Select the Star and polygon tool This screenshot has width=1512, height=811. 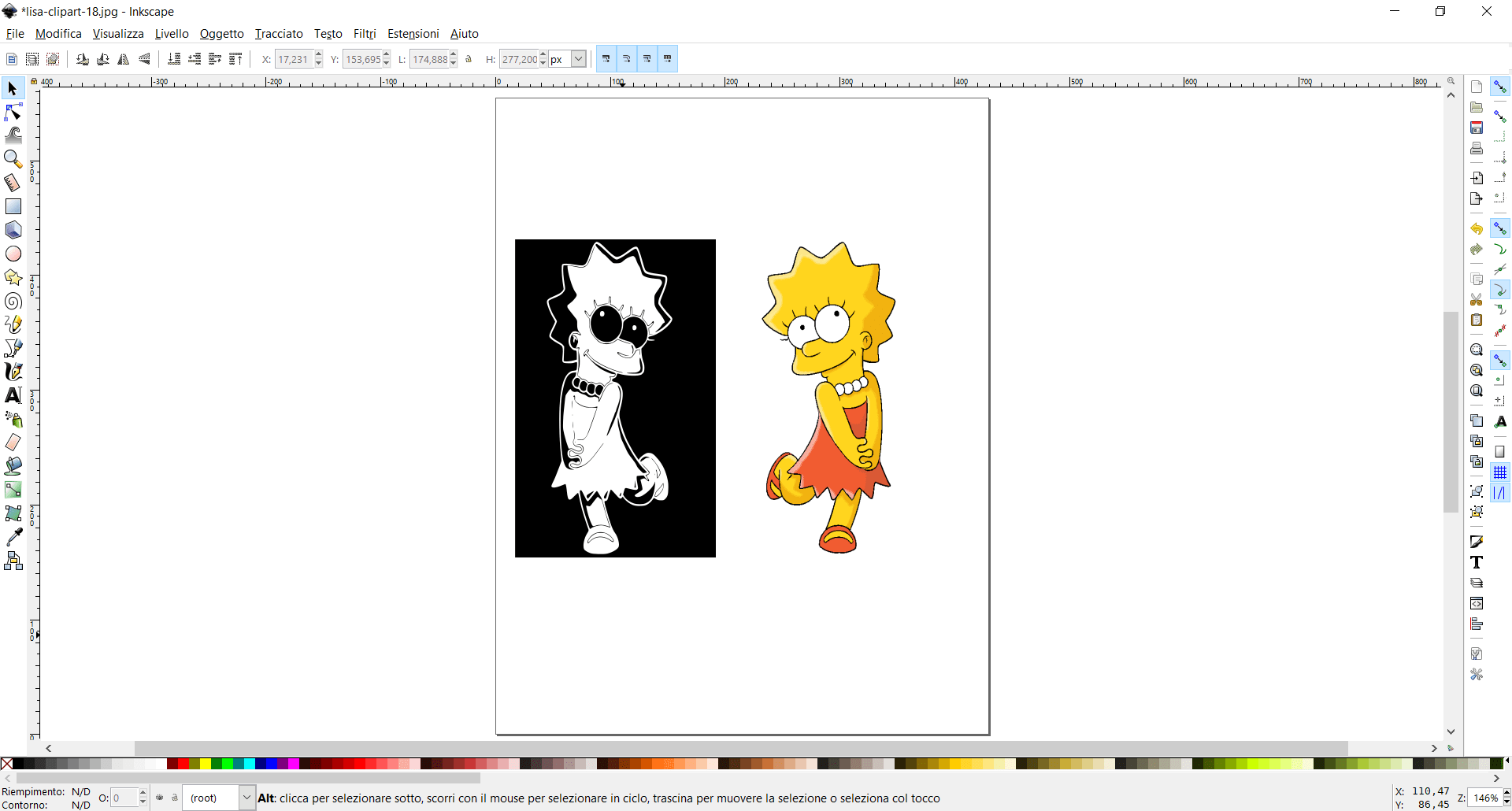(x=13, y=277)
